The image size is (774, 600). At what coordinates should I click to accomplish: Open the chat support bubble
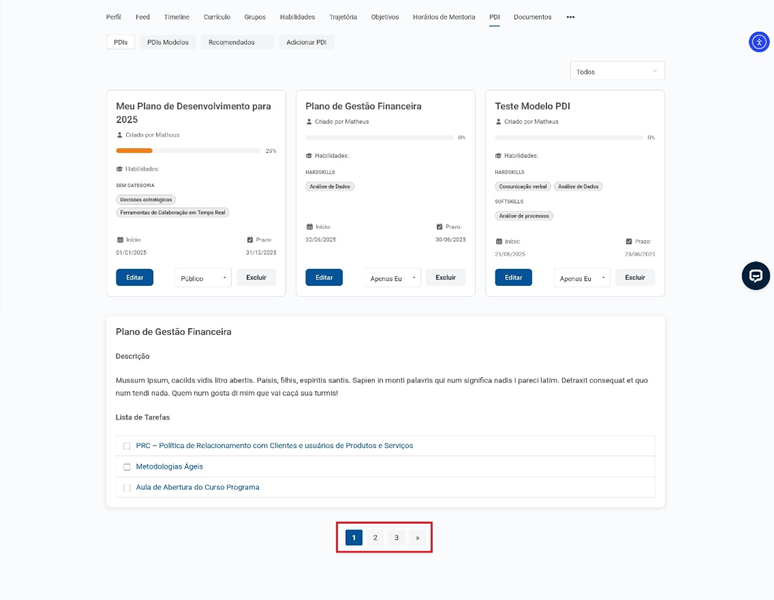755,276
